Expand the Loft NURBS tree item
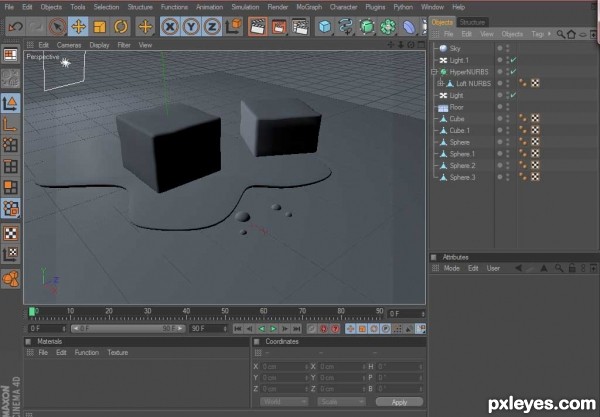 (440, 83)
